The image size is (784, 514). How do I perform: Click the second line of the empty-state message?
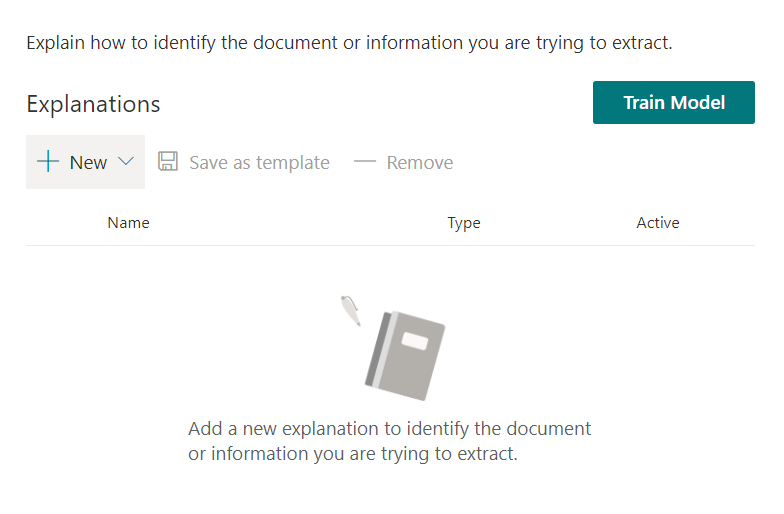352,454
